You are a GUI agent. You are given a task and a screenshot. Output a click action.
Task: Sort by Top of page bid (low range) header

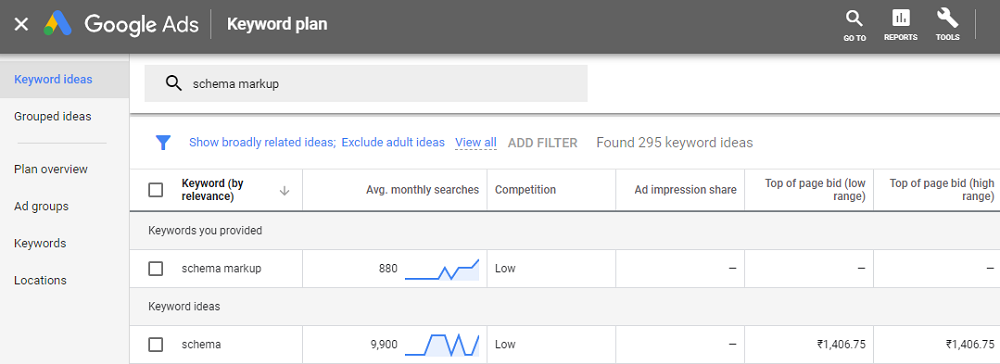tap(815, 190)
